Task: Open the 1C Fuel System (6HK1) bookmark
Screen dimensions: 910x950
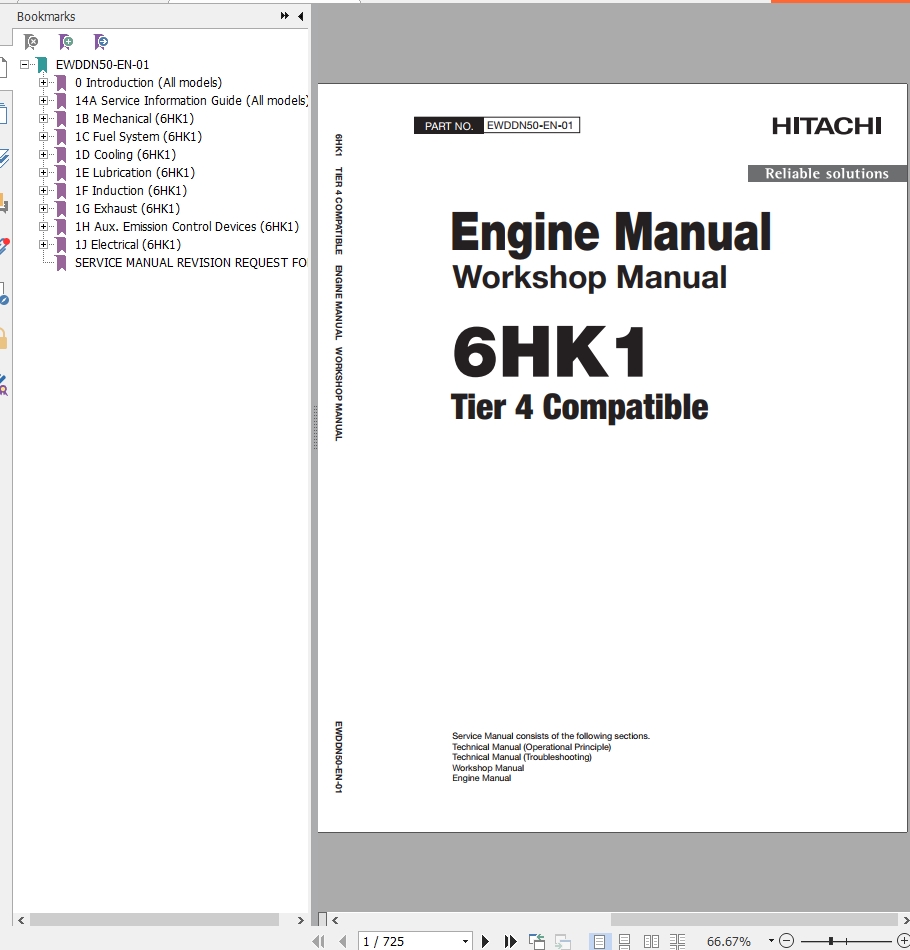Action: (138, 136)
